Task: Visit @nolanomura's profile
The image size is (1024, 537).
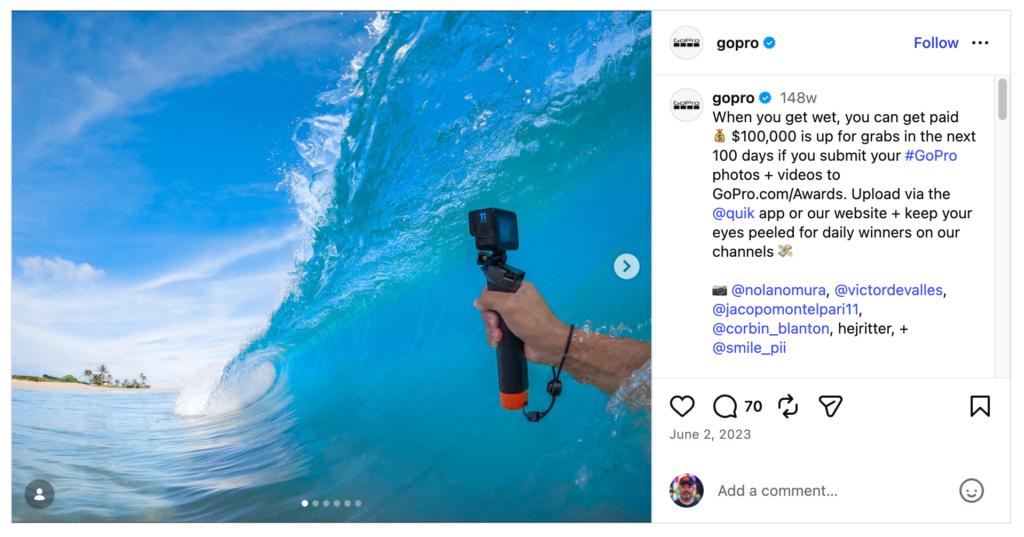Action: [x=778, y=290]
